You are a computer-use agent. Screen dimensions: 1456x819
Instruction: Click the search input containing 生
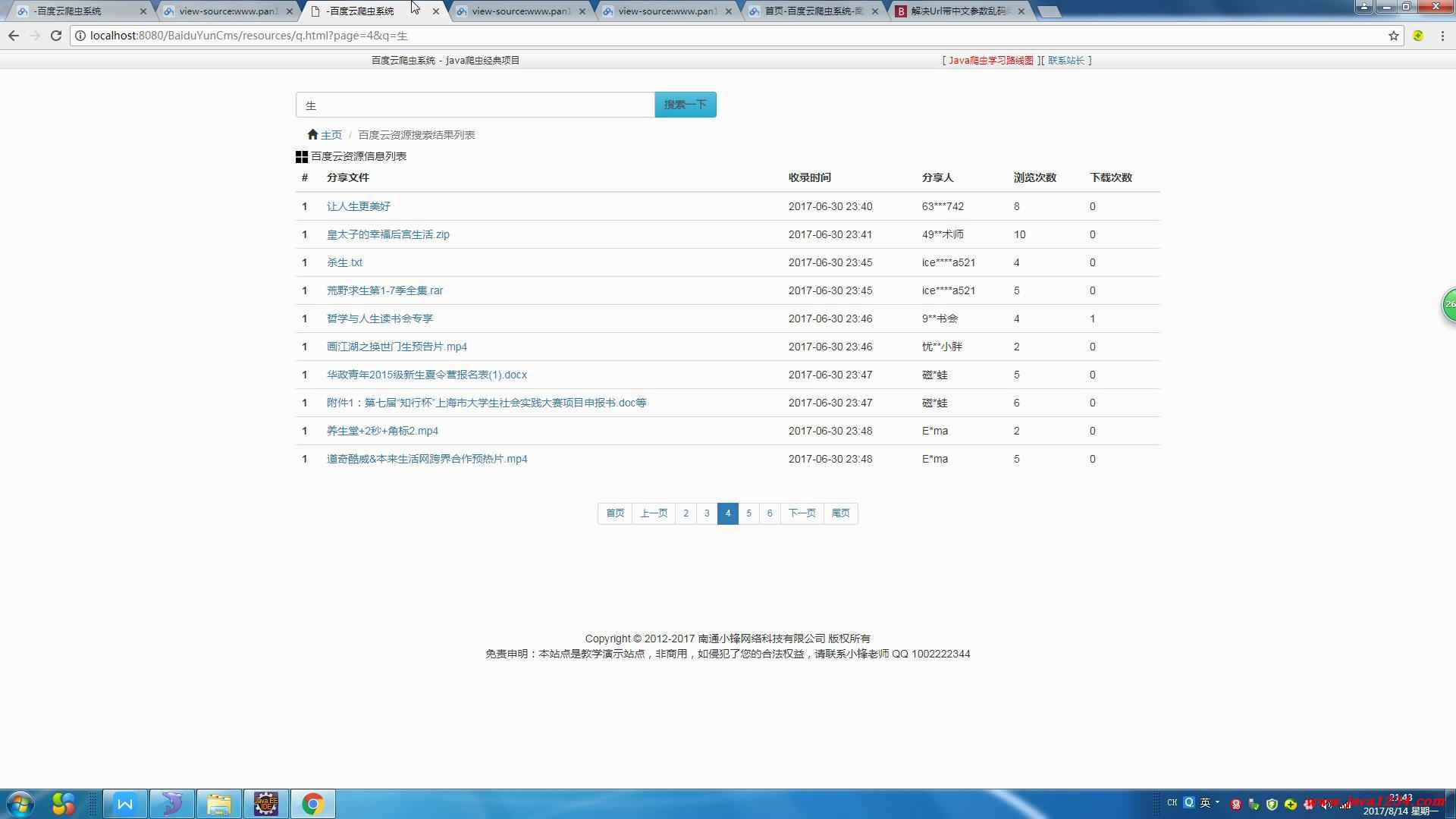475,105
